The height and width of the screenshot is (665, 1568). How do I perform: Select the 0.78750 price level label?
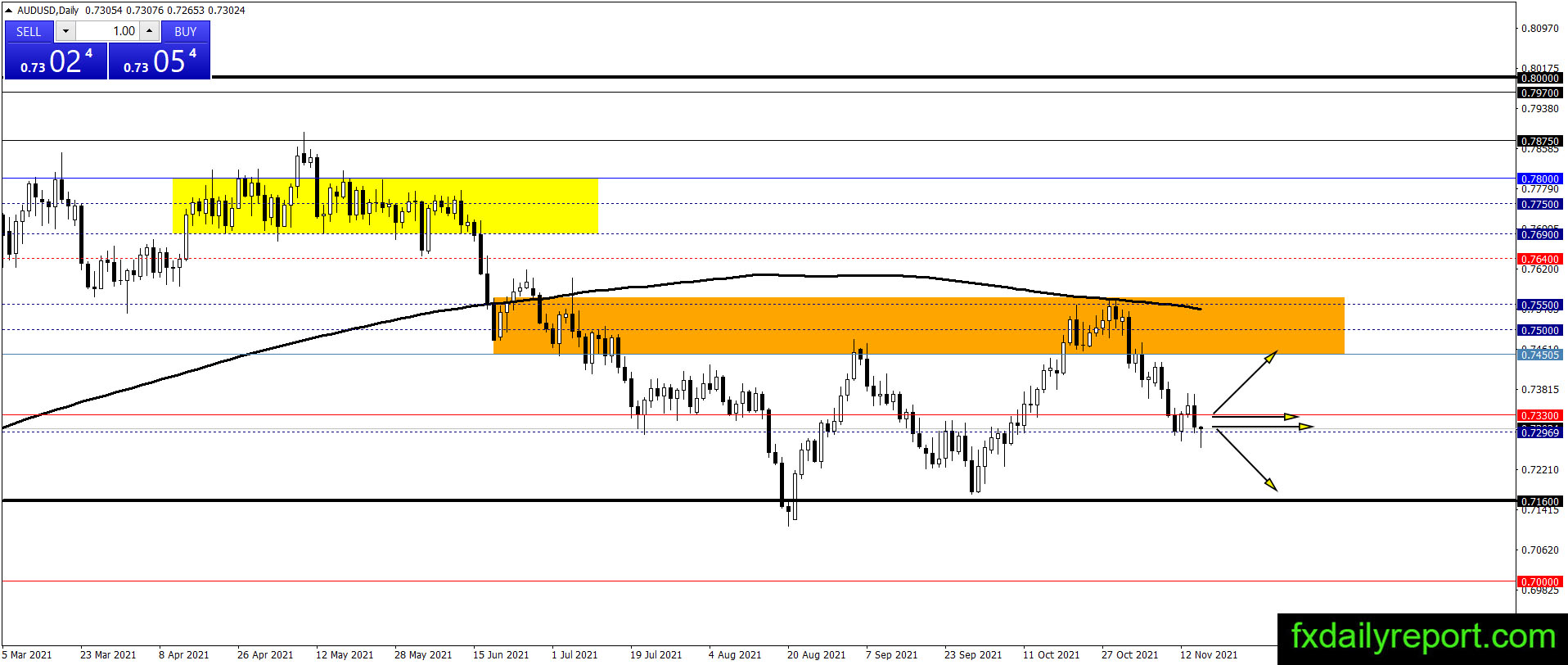[1539, 142]
